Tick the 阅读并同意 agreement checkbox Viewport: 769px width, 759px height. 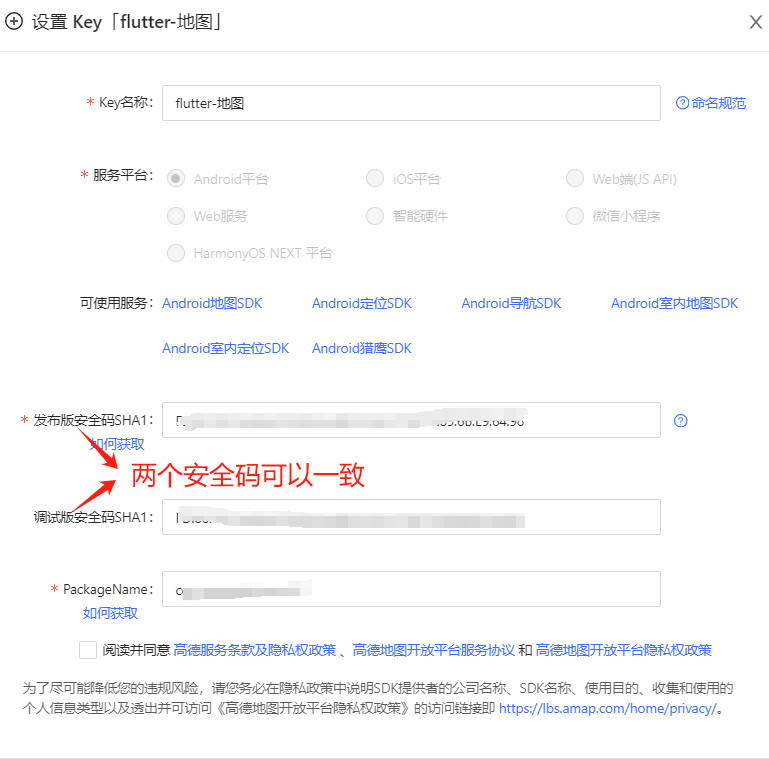click(x=88, y=650)
